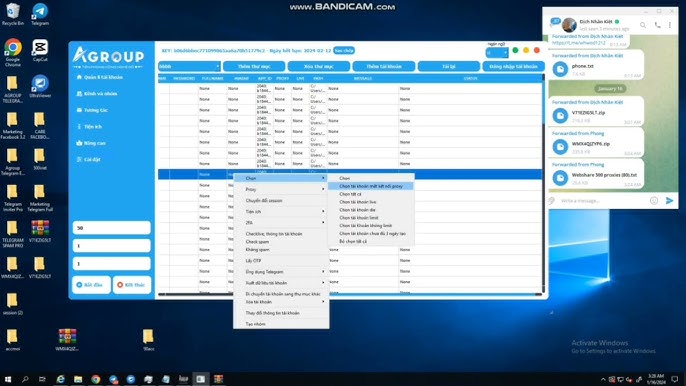Choose Chọn tất cả in submenu
Viewport: 686px width, 386px height.
click(x=371, y=194)
